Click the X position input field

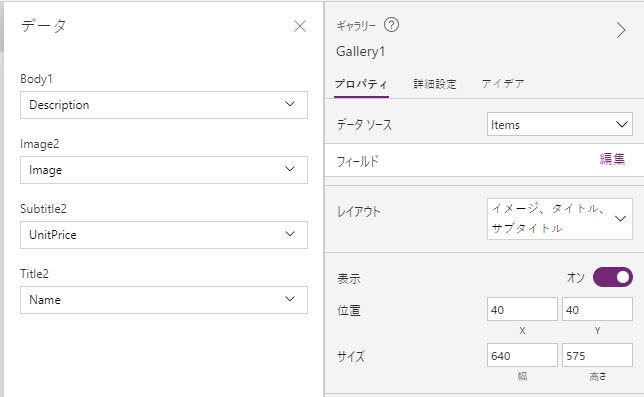pyautogui.click(x=522, y=309)
